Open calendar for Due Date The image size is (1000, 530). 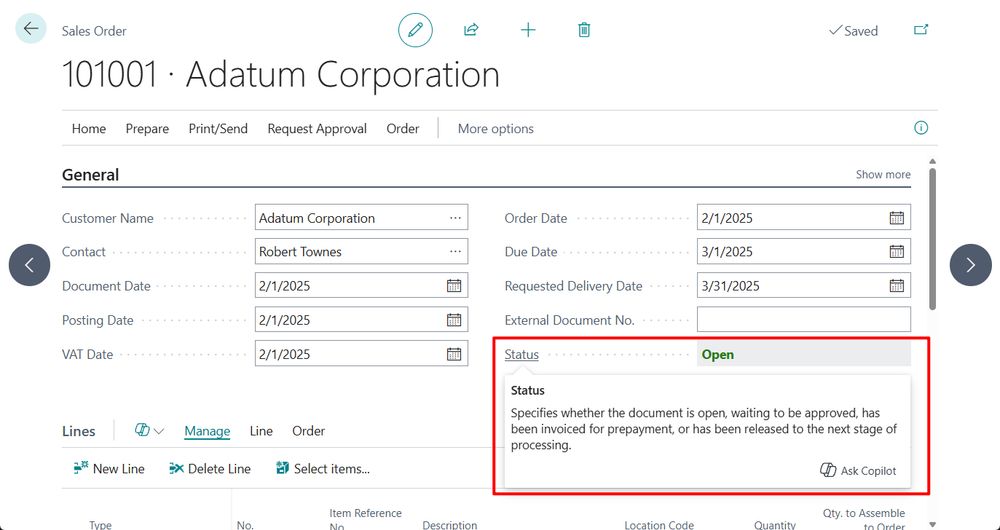pyautogui.click(x=897, y=252)
